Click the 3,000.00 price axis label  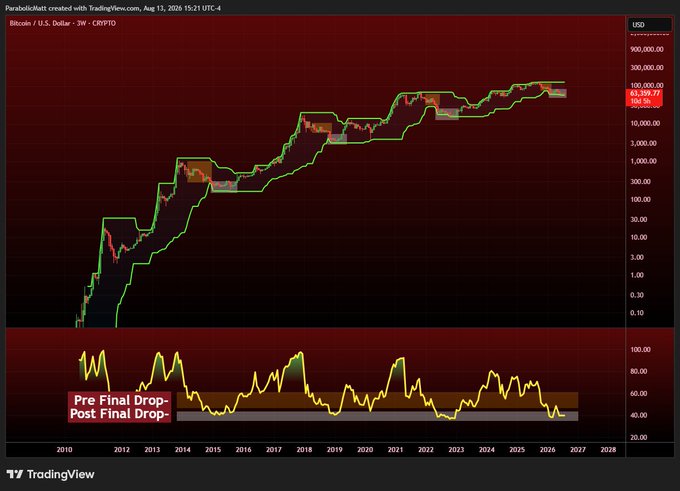[643, 143]
